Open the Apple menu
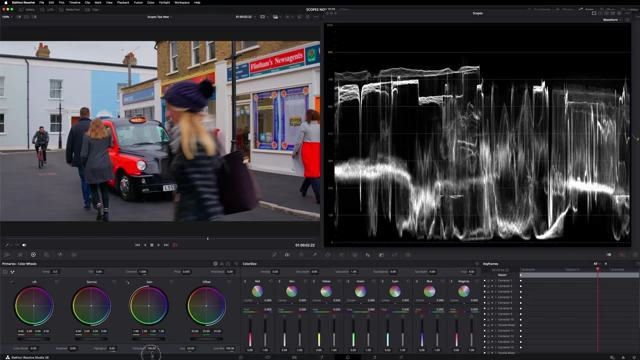Screen dimensions: 640x360 click(6, 2)
